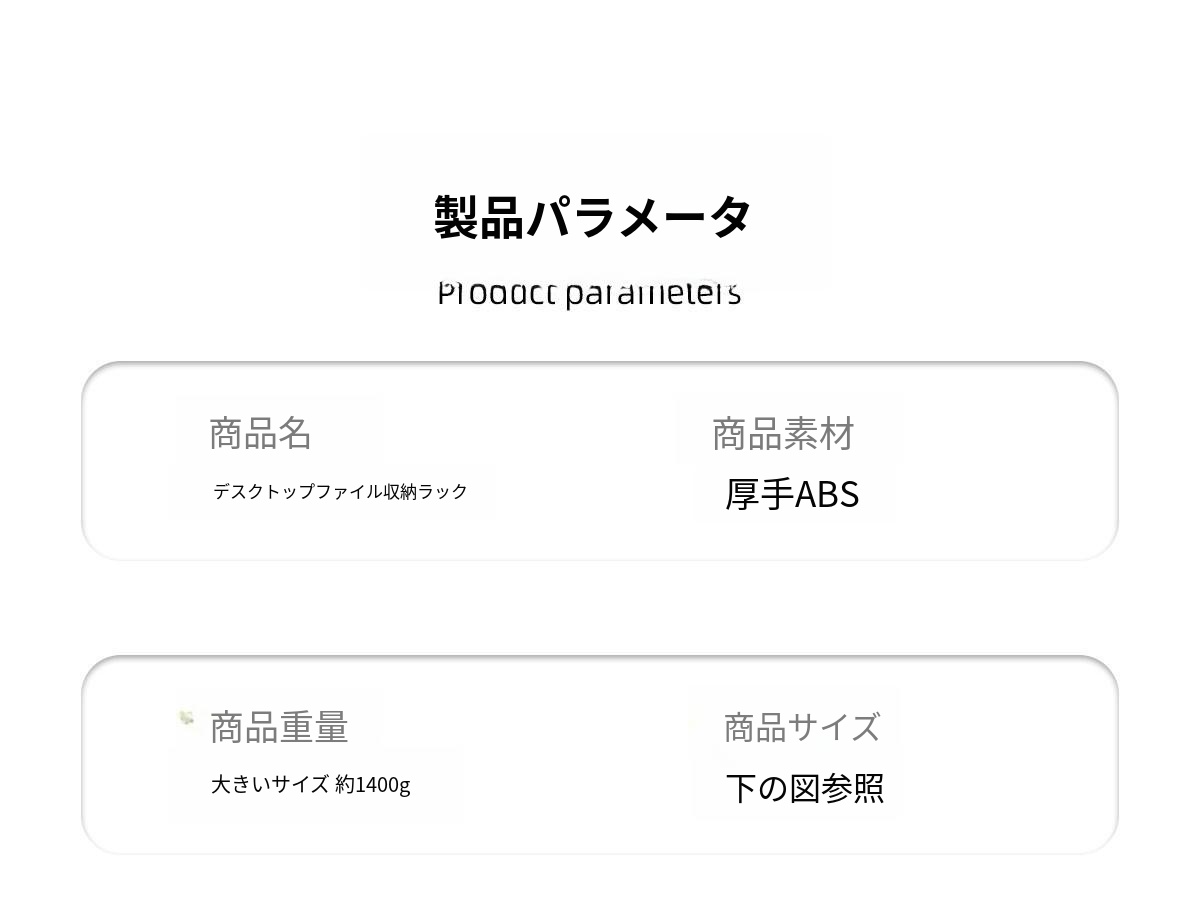The height and width of the screenshot is (919, 1200).
Task: Click the 厚手ABS material value
Action: point(792,494)
